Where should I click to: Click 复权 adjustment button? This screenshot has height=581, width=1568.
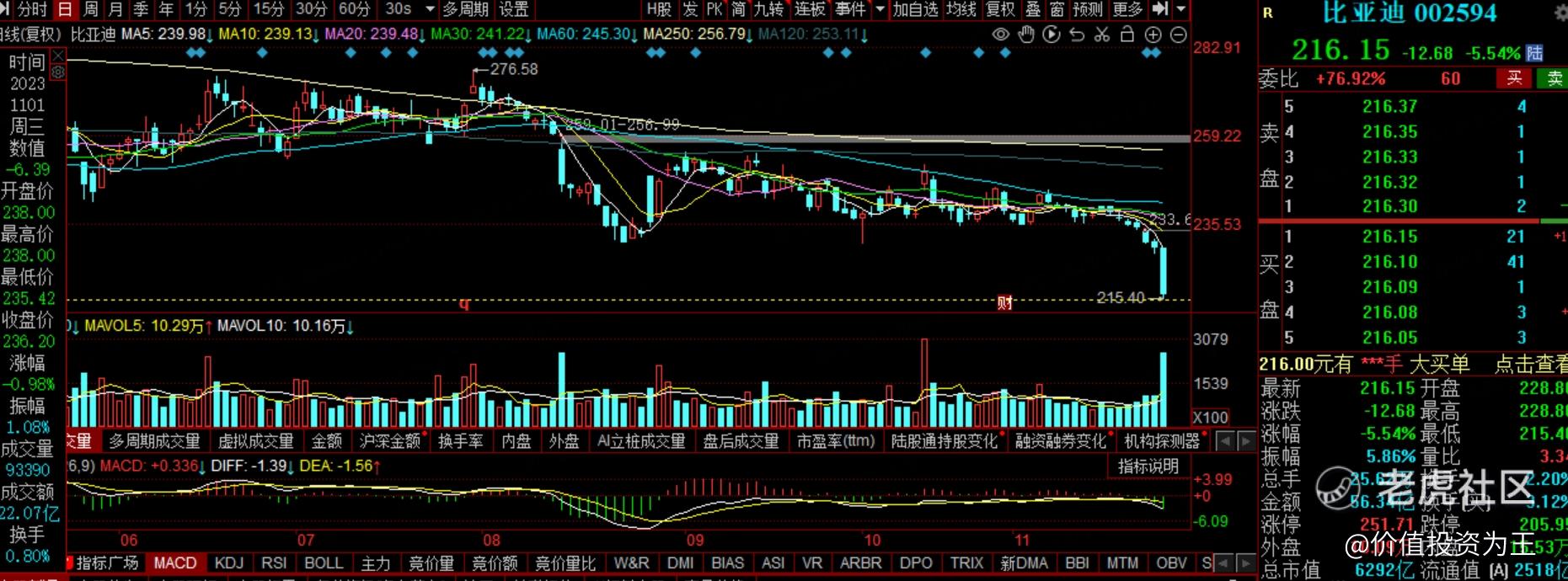(1001, 9)
